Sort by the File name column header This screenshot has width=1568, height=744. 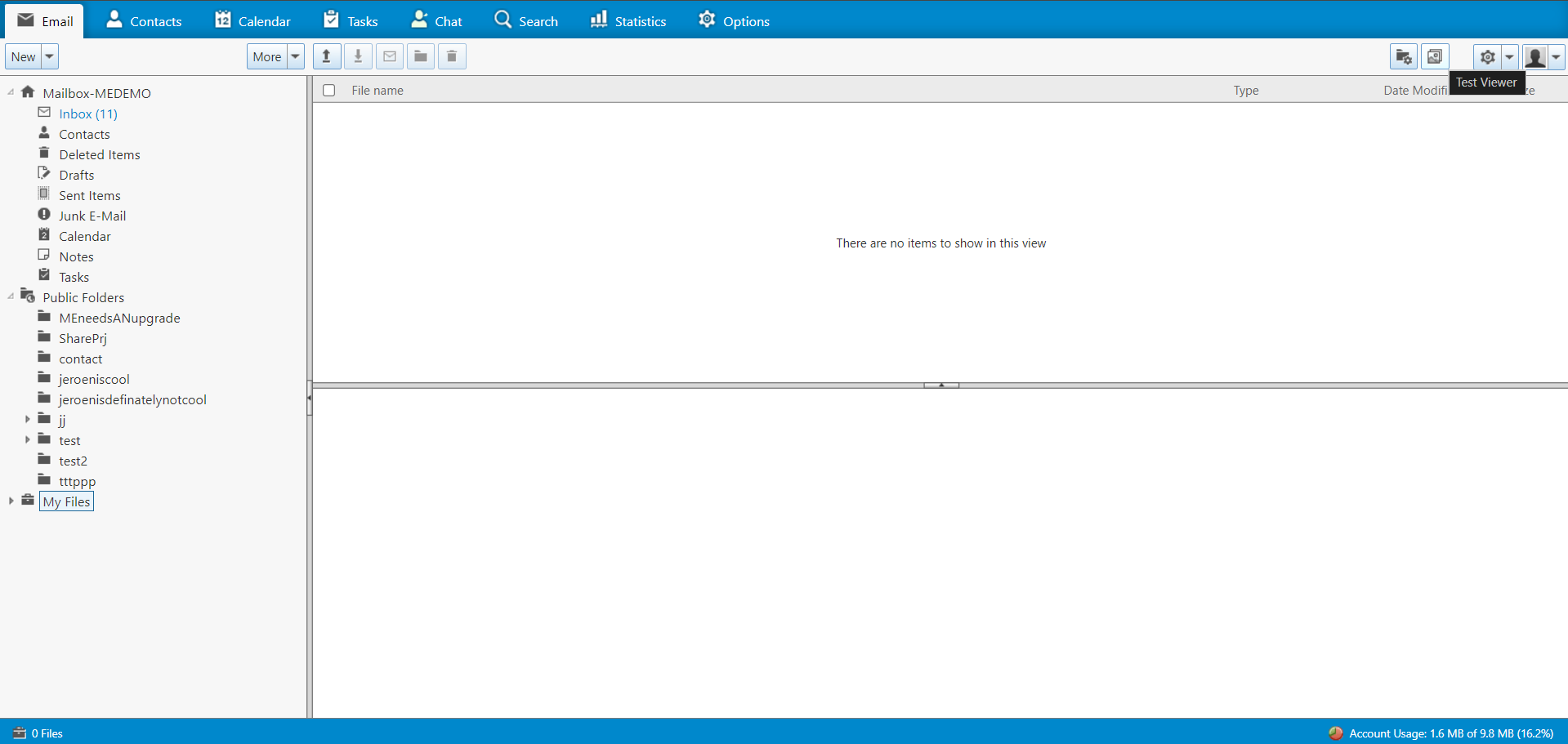(x=377, y=91)
